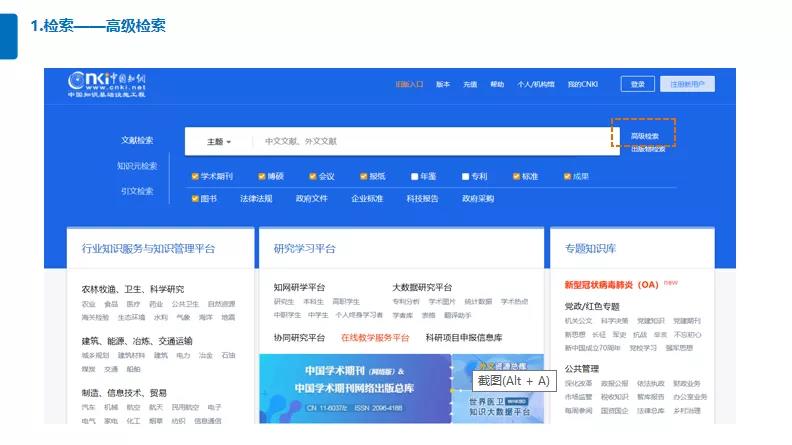Viewport: 792px width, 445px height.
Task: Open 建筑、能源、冶炼、交通运输 category
Action: click(x=137, y=341)
